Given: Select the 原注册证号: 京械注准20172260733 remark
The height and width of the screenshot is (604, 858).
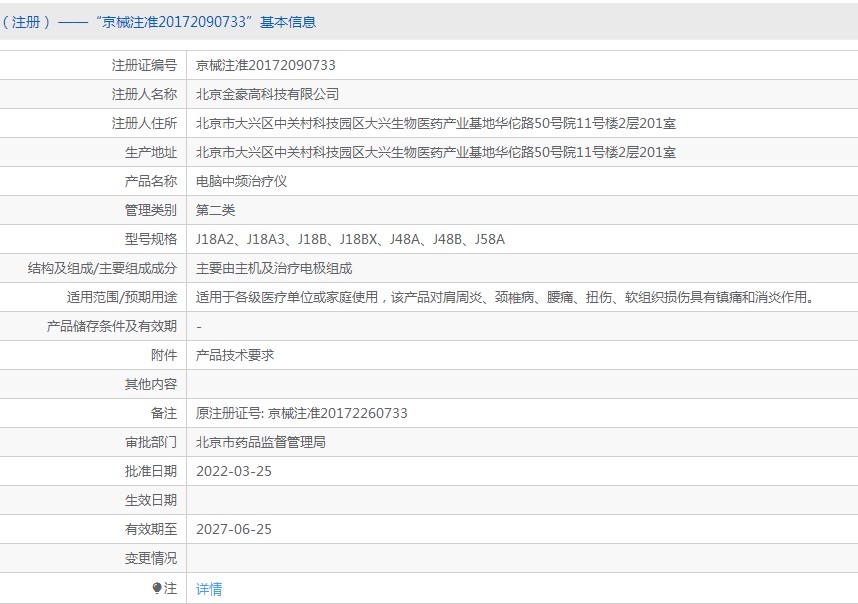Looking at the screenshot, I should (302, 413).
